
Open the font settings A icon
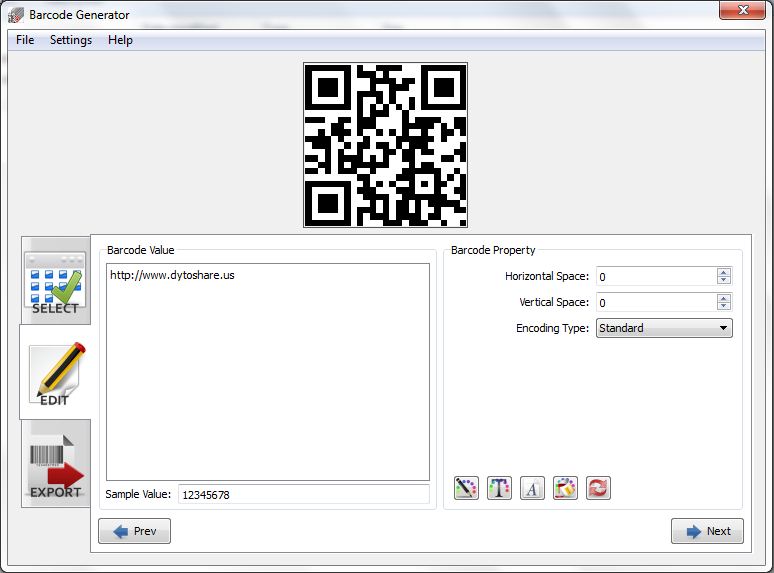pyautogui.click(x=532, y=488)
